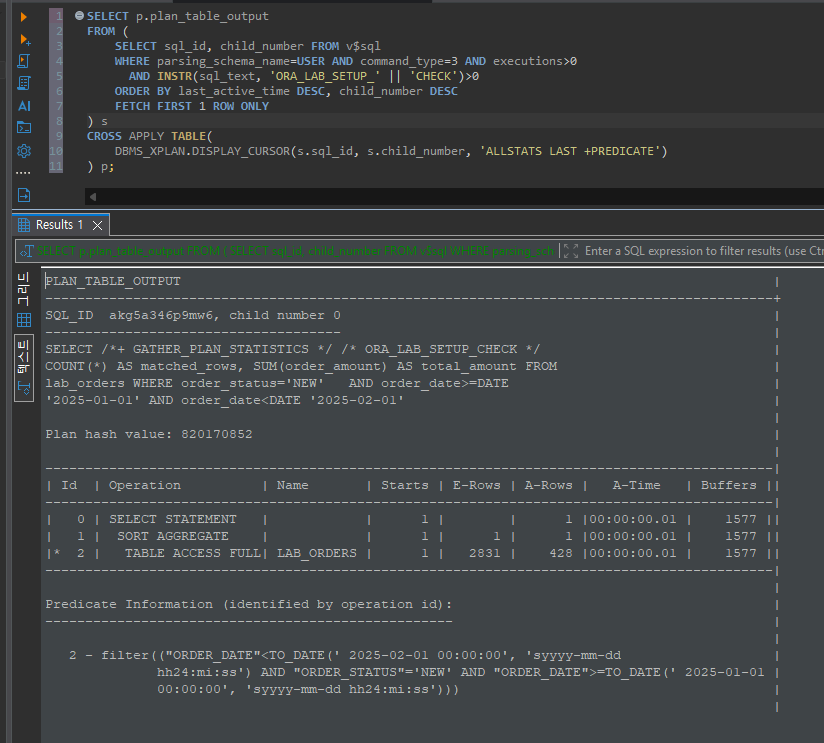Click the SQL query text icon in results bar
The width and height of the screenshot is (824, 743).
(26, 252)
